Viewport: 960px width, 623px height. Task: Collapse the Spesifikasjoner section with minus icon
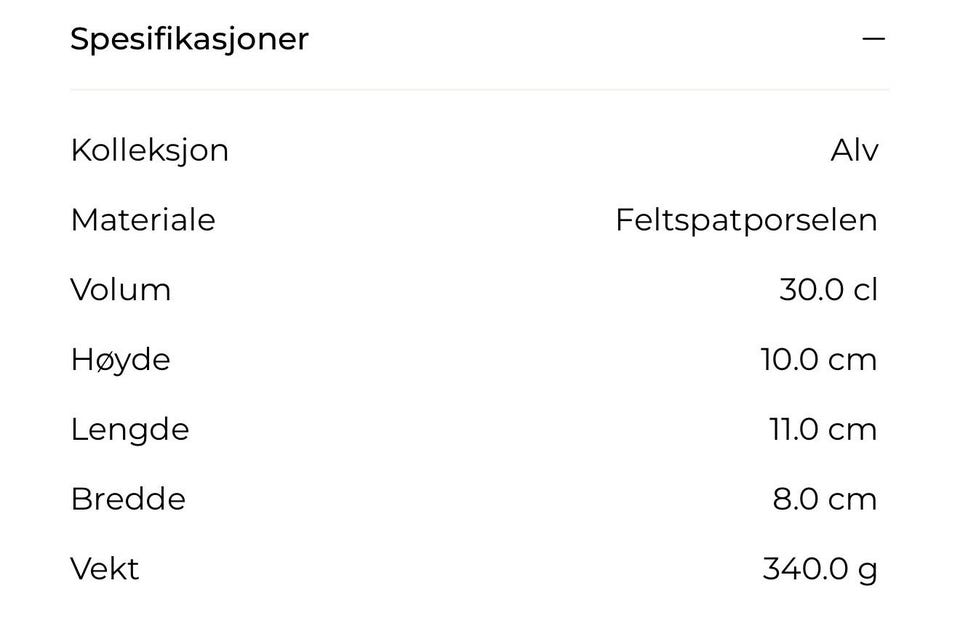point(874,39)
